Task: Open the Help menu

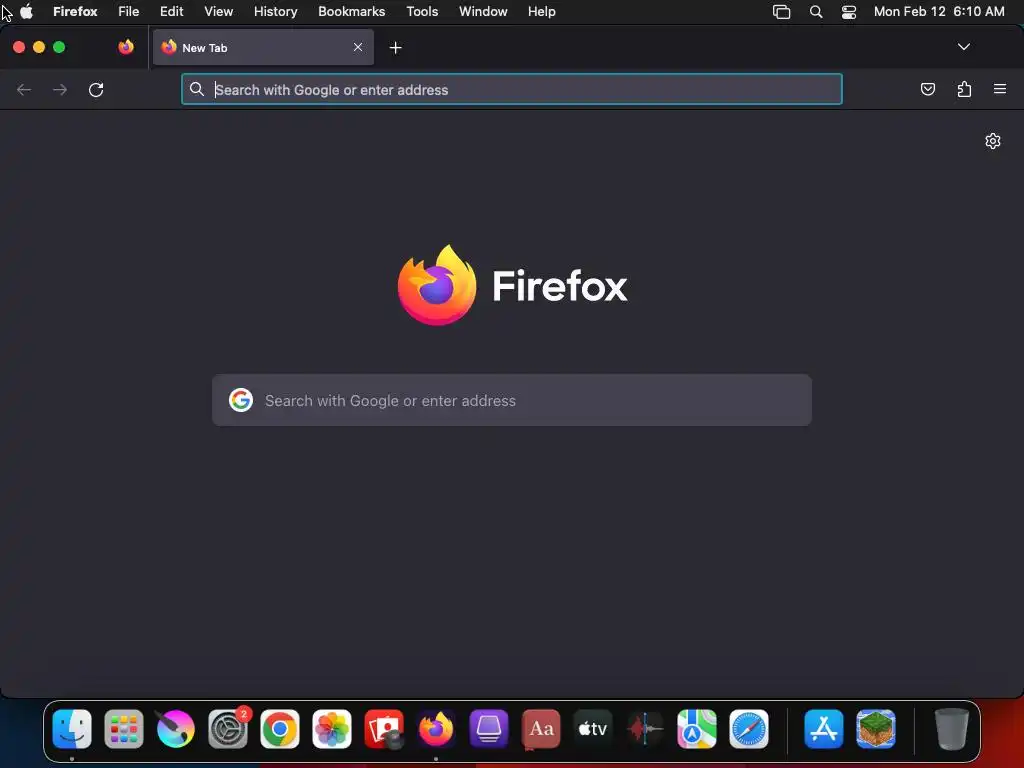Action: [x=541, y=11]
